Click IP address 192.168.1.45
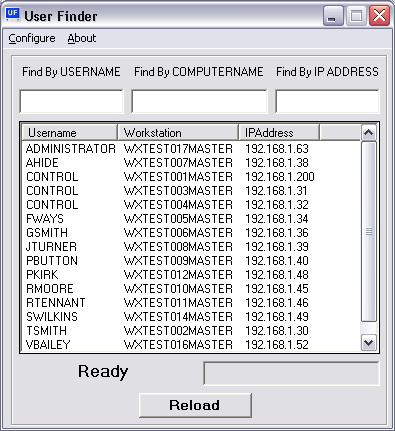This screenshot has height=431, width=395. tap(277, 289)
